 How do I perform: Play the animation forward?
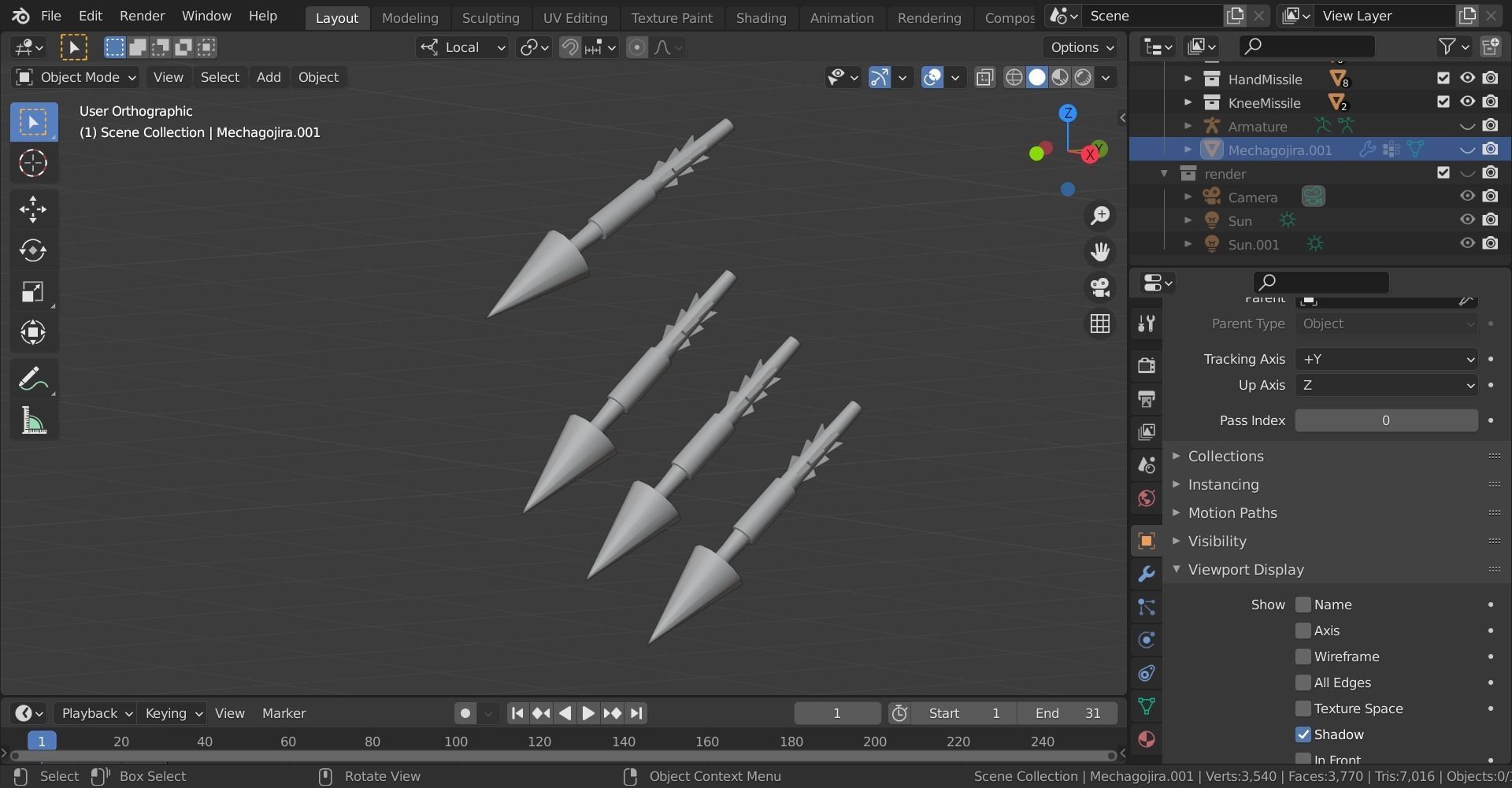coord(587,713)
